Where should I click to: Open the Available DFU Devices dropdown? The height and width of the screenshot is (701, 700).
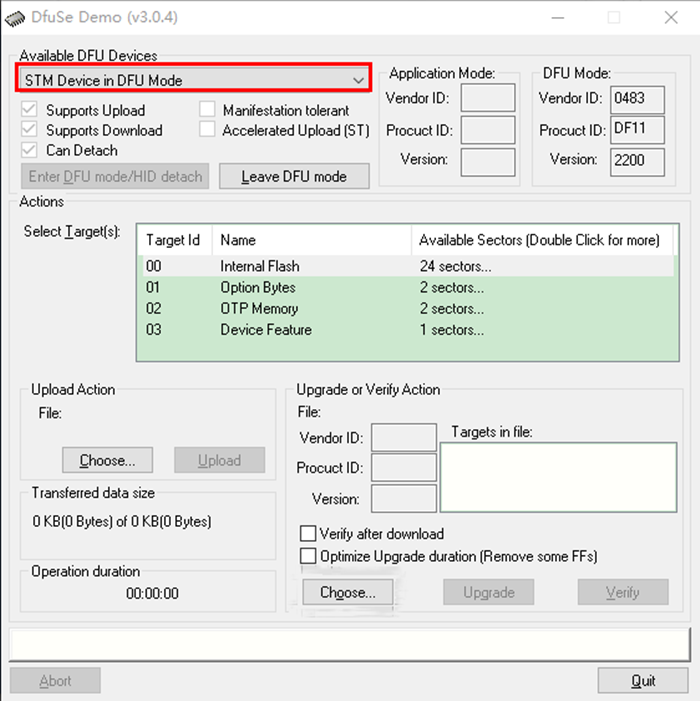(x=193, y=80)
